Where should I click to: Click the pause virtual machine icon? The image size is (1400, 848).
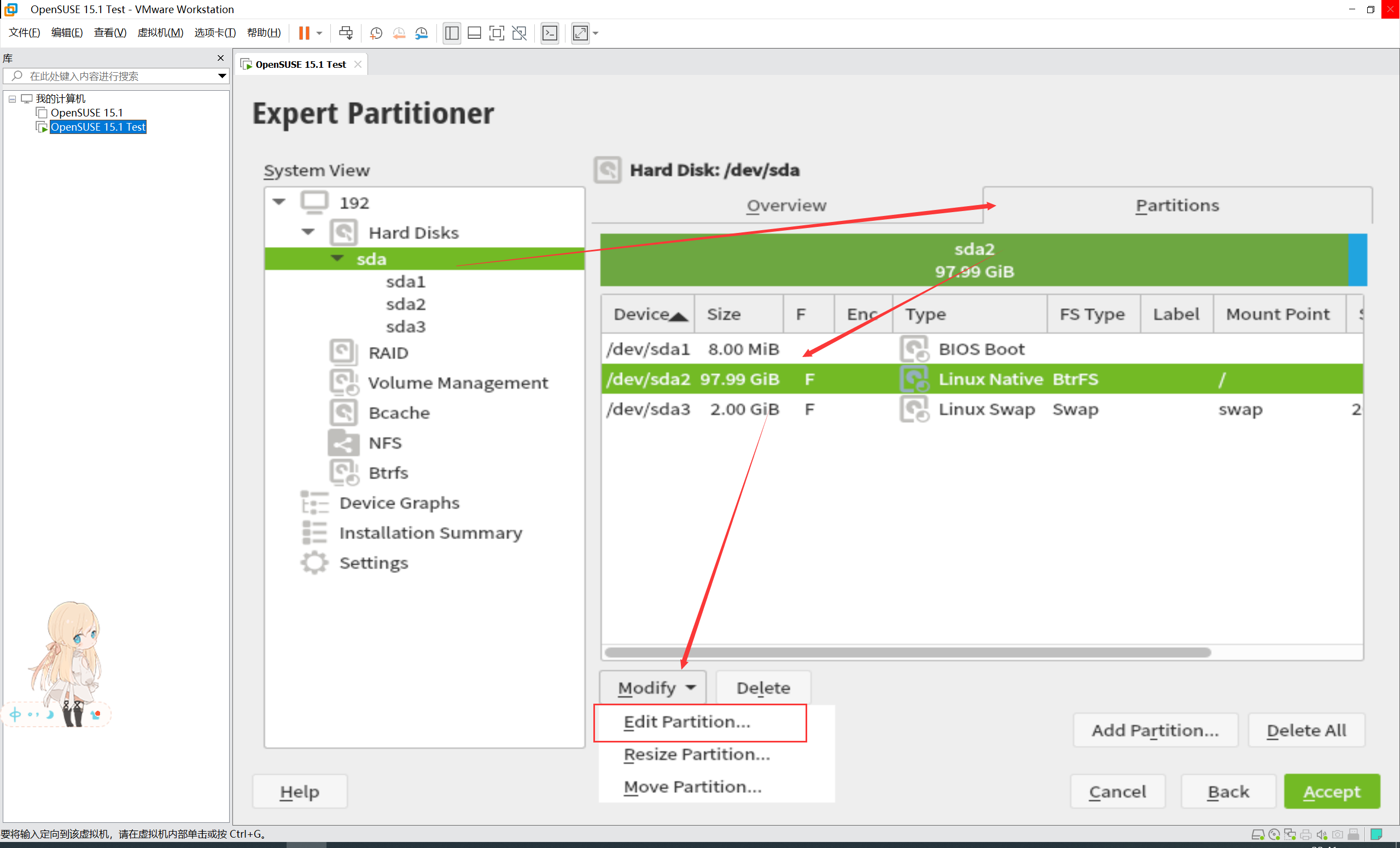304,33
